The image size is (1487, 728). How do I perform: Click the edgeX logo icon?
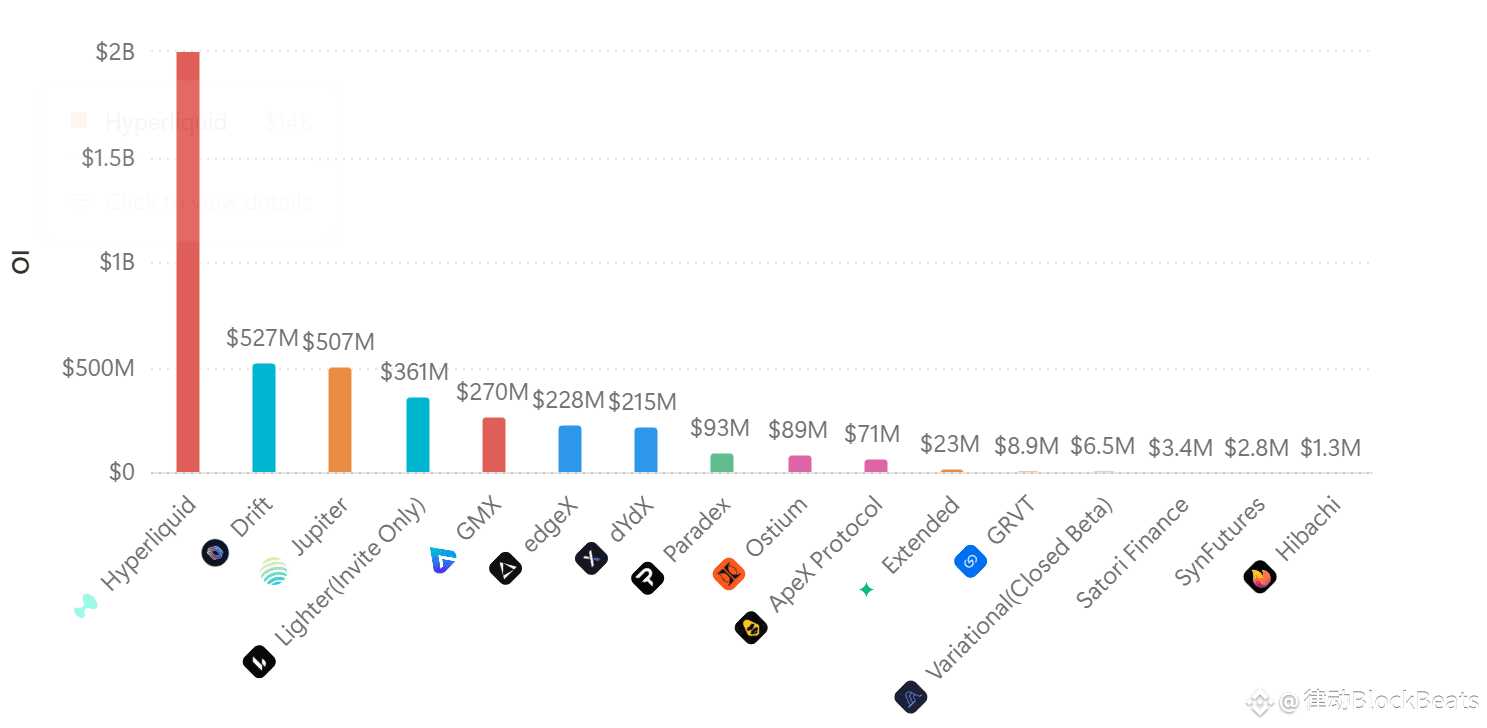(x=505, y=568)
